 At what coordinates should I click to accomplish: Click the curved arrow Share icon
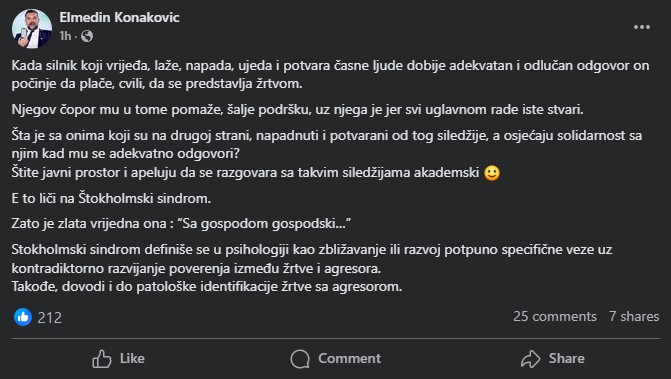coord(531,358)
